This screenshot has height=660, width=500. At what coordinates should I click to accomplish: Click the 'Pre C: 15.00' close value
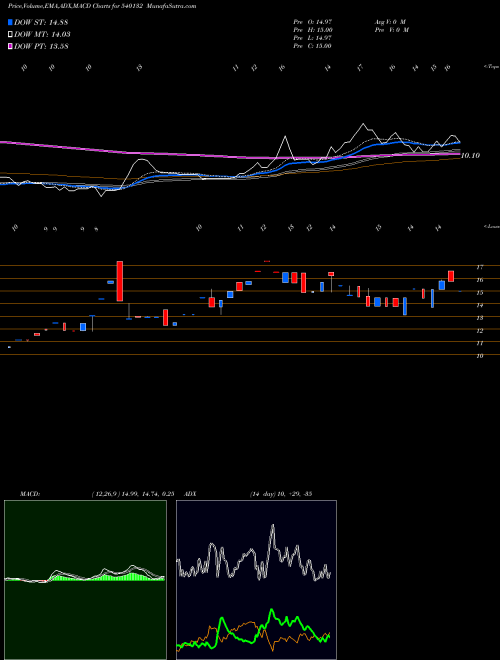tap(312, 46)
